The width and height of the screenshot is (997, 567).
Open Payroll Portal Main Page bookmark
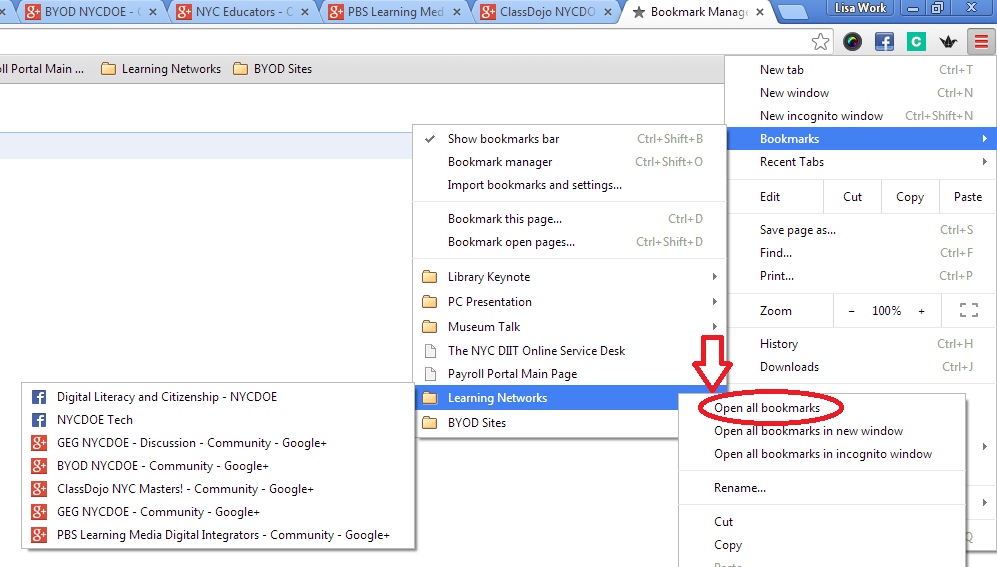point(570,374)
